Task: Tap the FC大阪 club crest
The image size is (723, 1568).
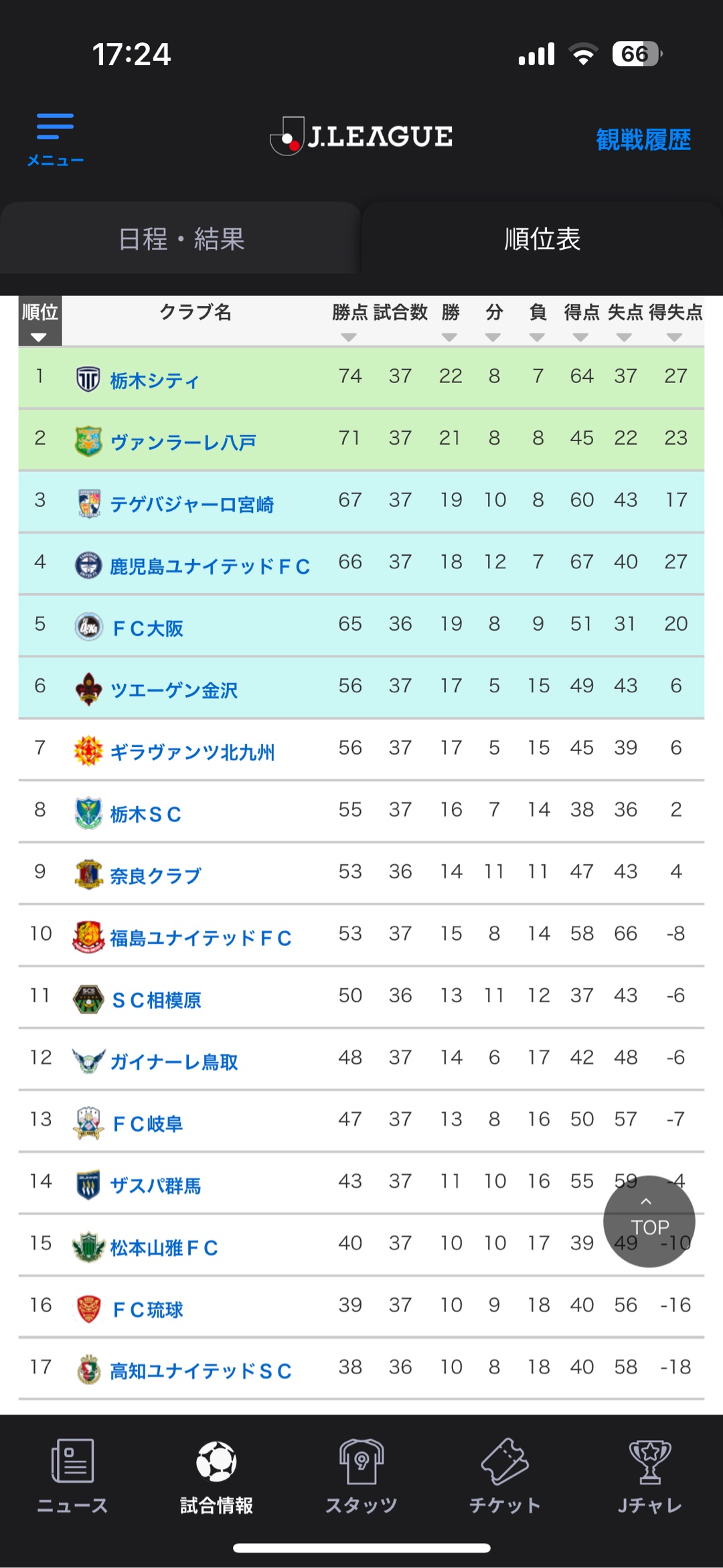Action: click(x=88, y=627)
